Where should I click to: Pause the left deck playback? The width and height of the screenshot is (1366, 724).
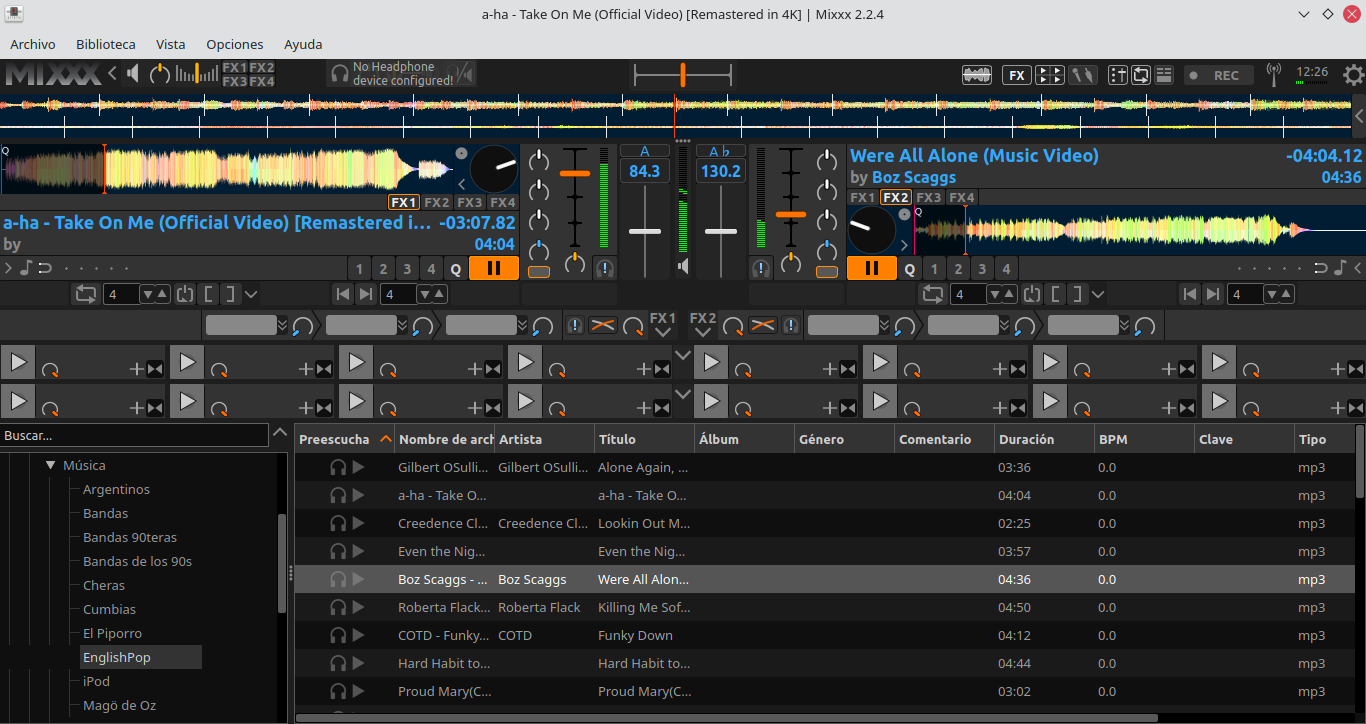point(494,268)
